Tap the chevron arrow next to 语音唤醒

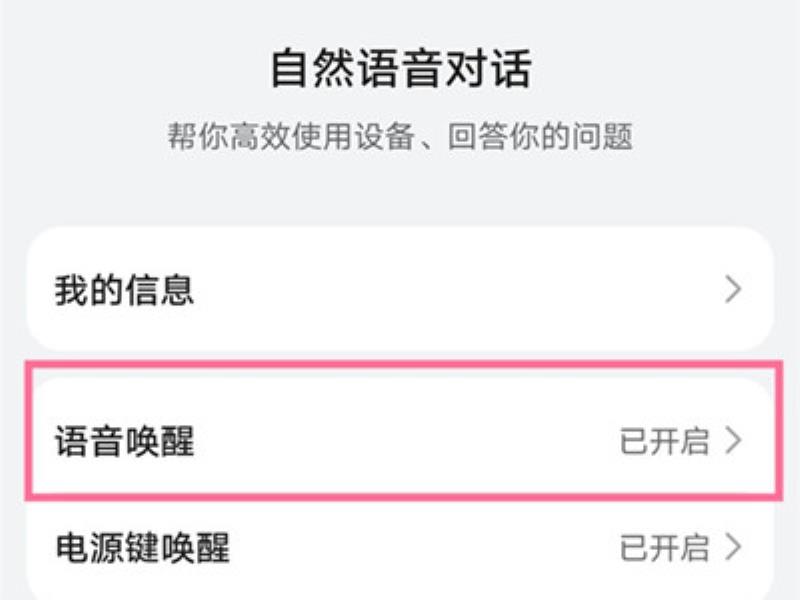pos(733,441)
